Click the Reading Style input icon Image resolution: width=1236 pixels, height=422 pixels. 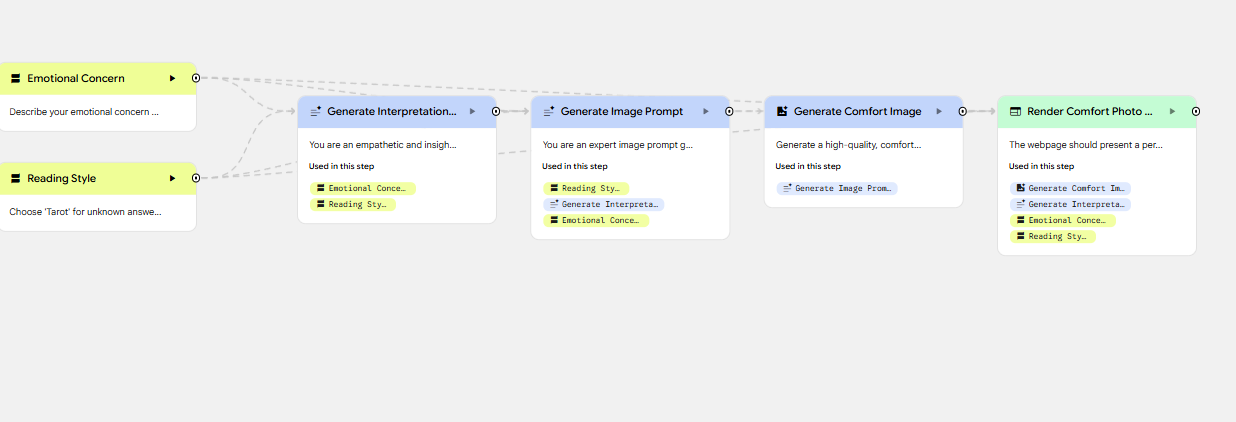pos(16,178)
